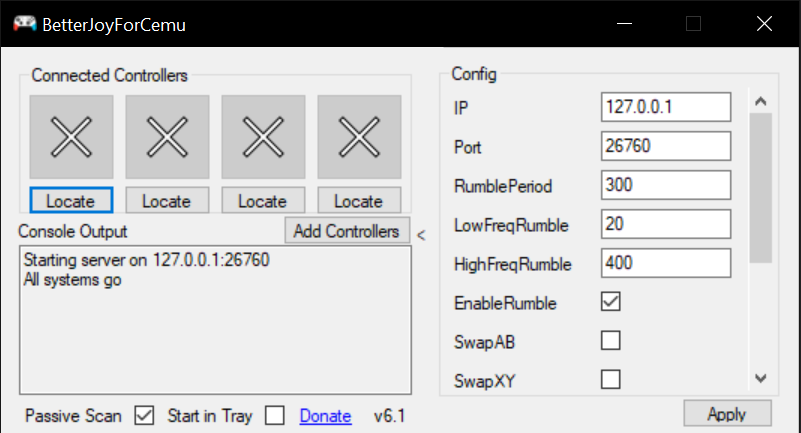Minimize the BetterJoyForCemu window
Viewport: 801px width, 433px height.
[624, 23]
